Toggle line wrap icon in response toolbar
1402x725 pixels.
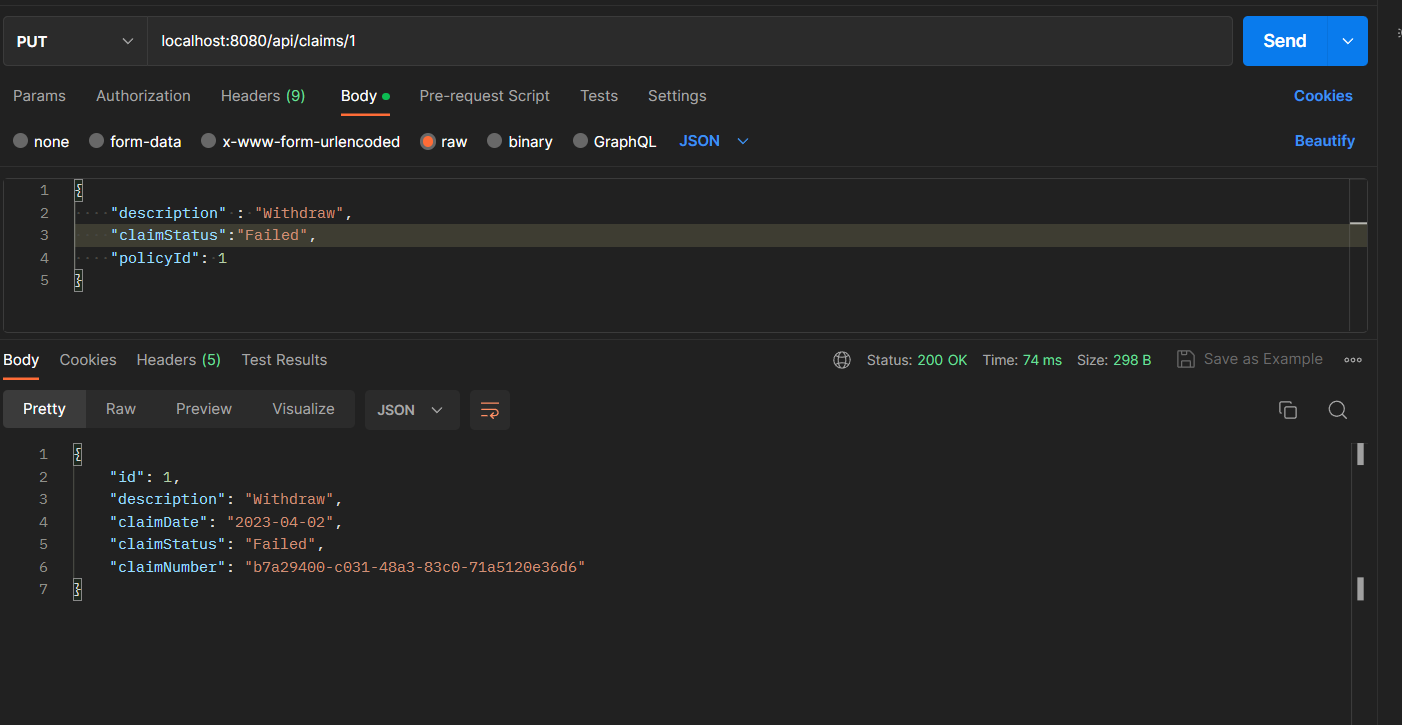pos(490,410)
